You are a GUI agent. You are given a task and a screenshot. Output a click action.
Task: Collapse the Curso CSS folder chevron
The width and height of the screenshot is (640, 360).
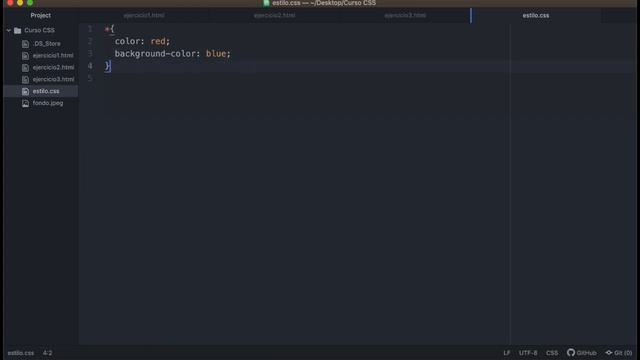[x=9, y=30]
